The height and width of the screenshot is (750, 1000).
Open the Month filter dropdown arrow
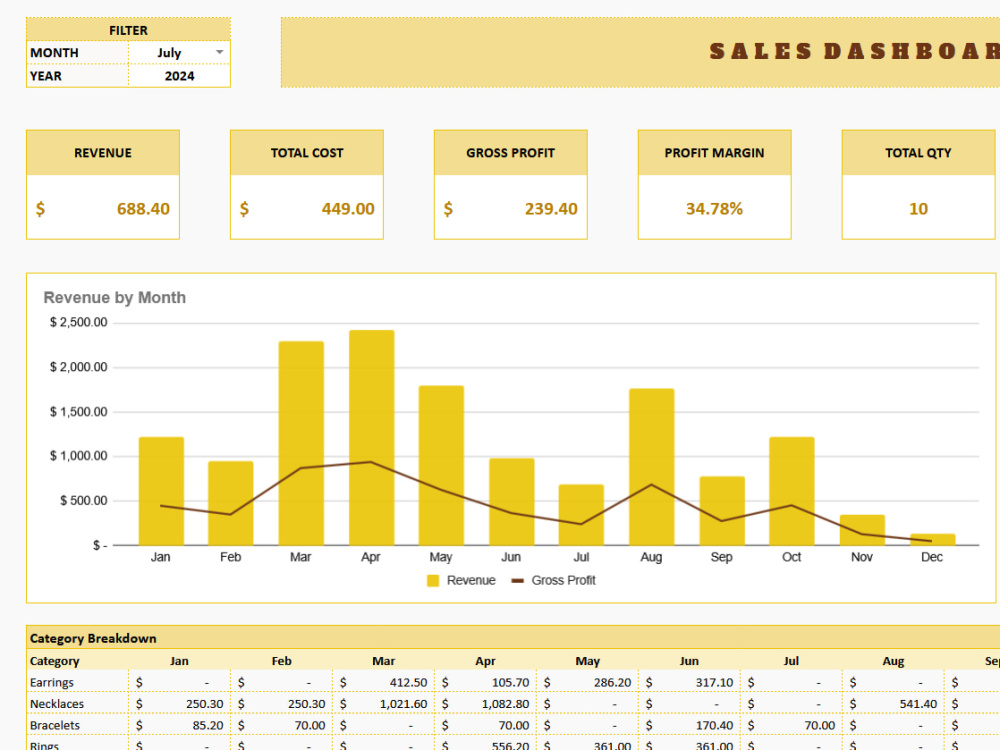[219, 52]
